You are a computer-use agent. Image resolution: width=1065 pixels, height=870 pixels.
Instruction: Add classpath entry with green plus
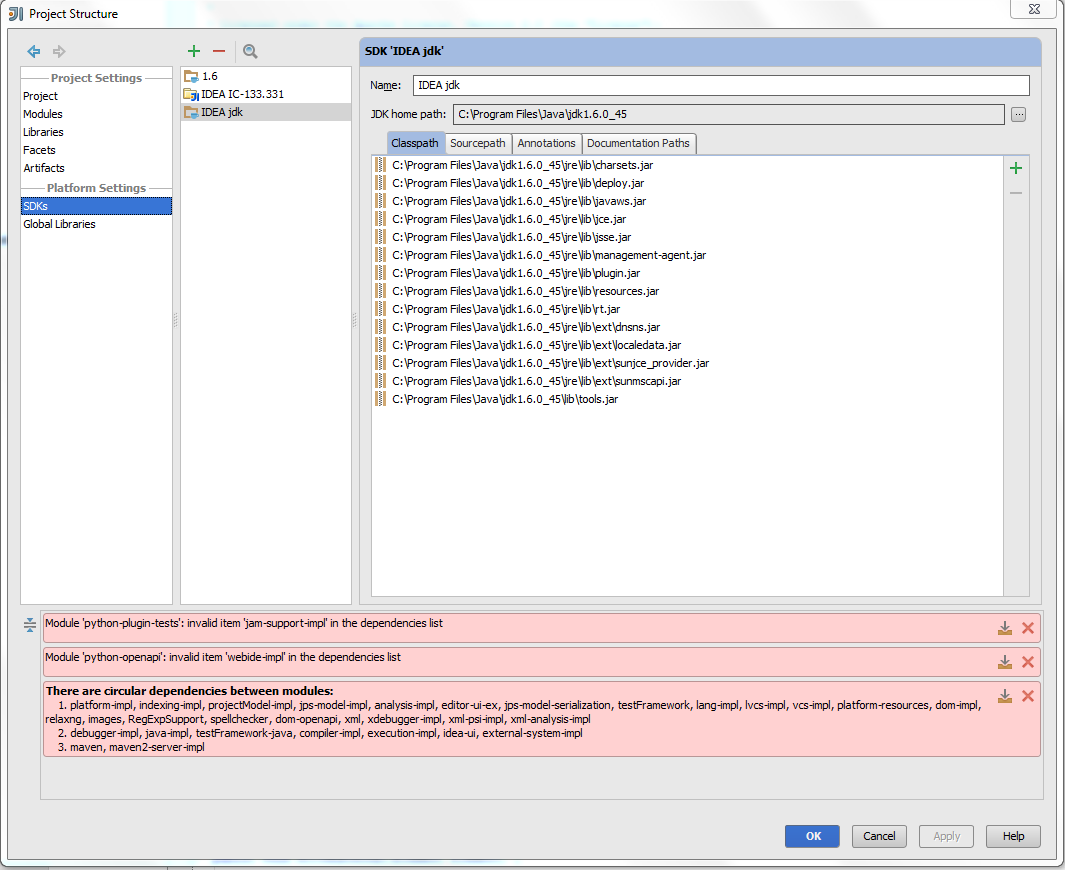pyautogui.click(x=1016, y=168)
